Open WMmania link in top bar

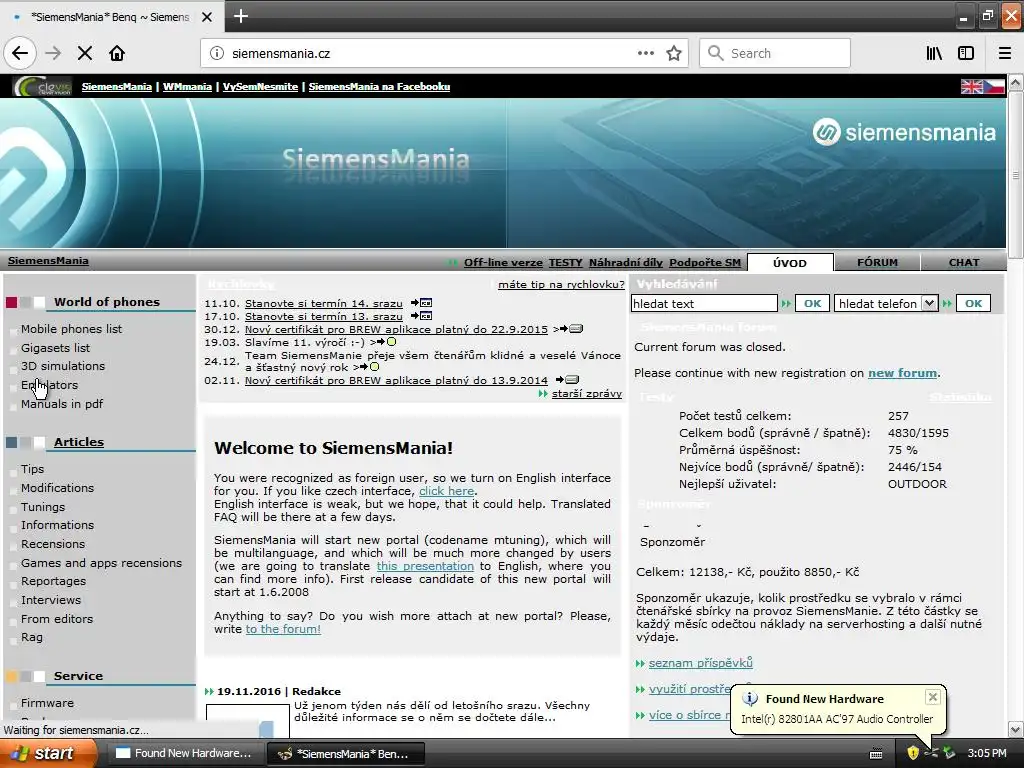tap(187, 86)
